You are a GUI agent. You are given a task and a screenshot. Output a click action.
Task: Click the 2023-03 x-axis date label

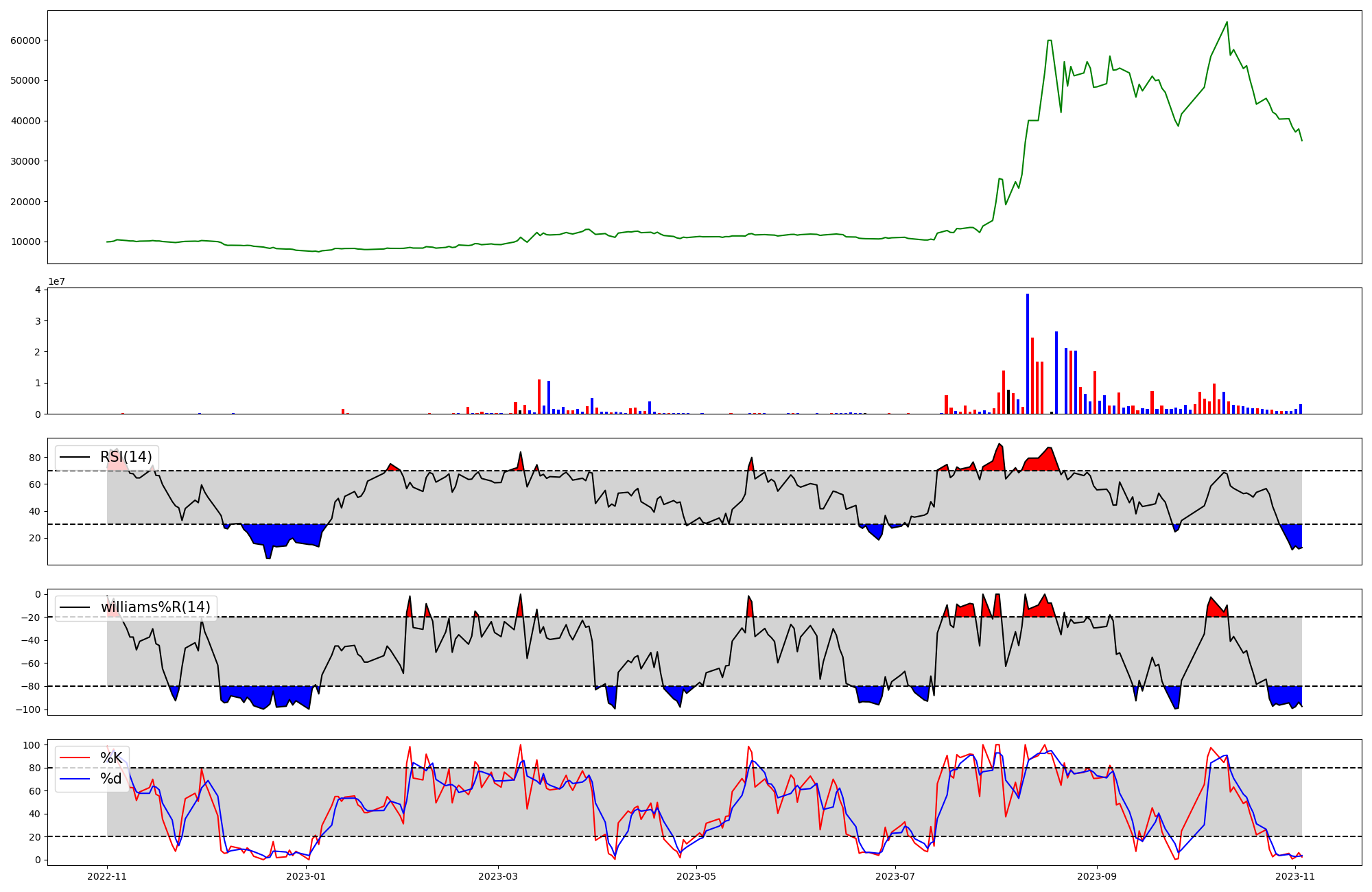point(498,876)
